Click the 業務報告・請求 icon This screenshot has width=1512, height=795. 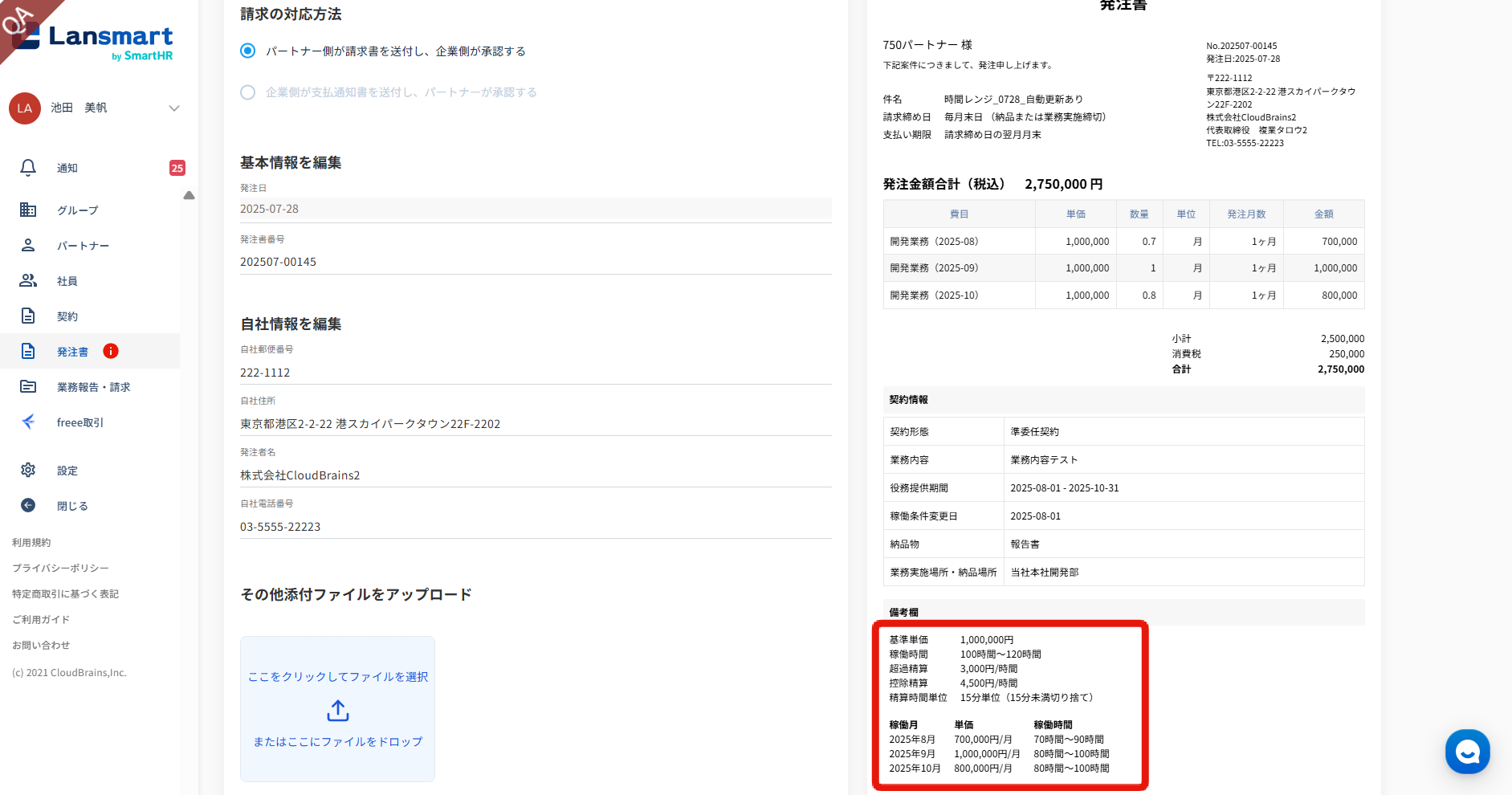(x=28, y=386)
